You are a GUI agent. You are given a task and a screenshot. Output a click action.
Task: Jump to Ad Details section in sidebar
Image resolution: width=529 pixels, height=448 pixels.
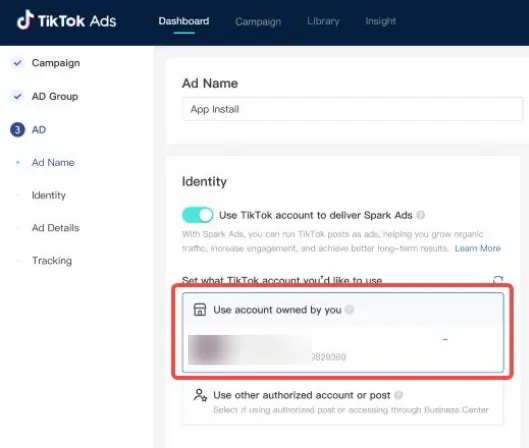(x=55, y=228)
